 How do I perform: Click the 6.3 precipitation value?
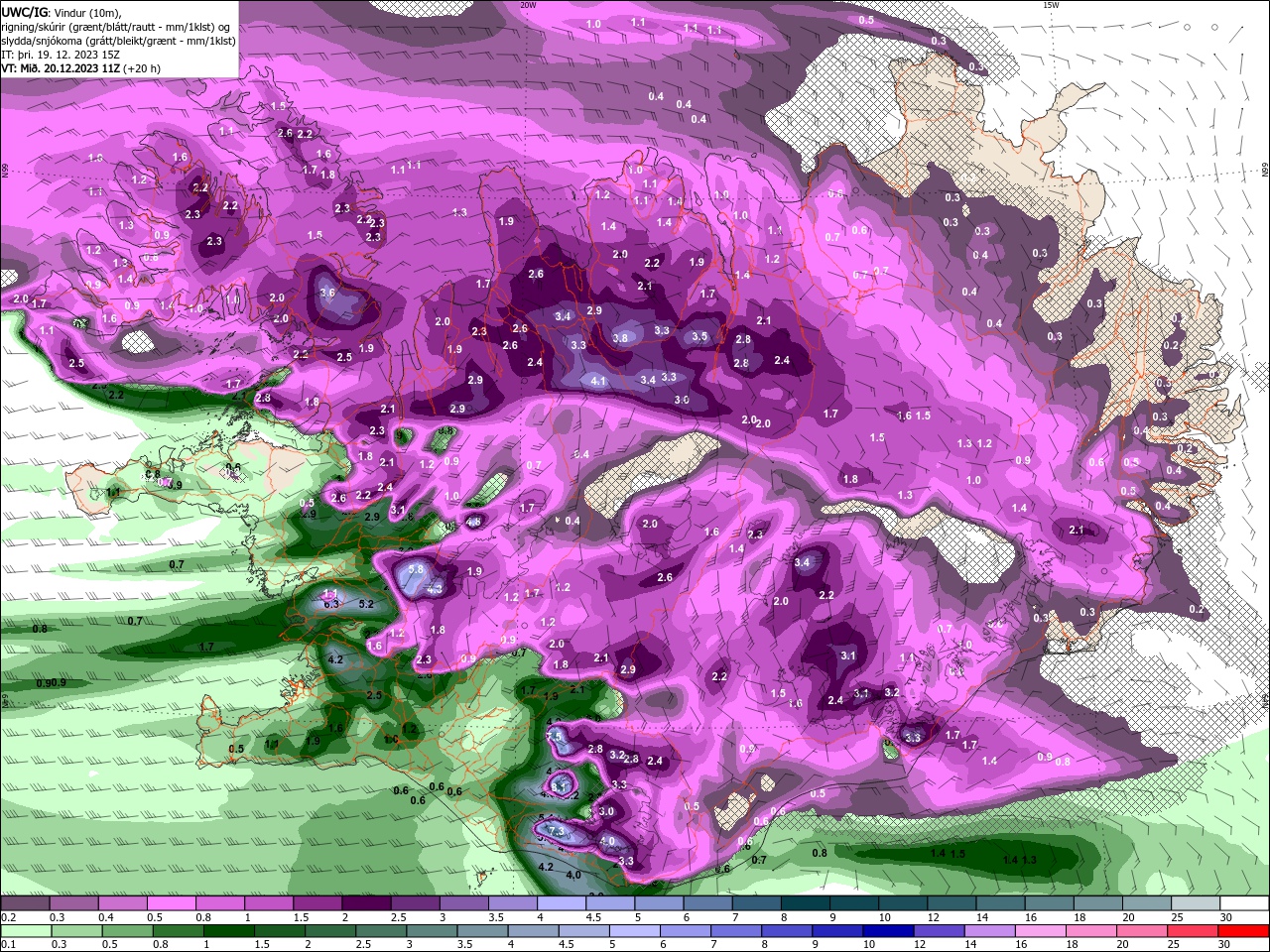point(331,603)
